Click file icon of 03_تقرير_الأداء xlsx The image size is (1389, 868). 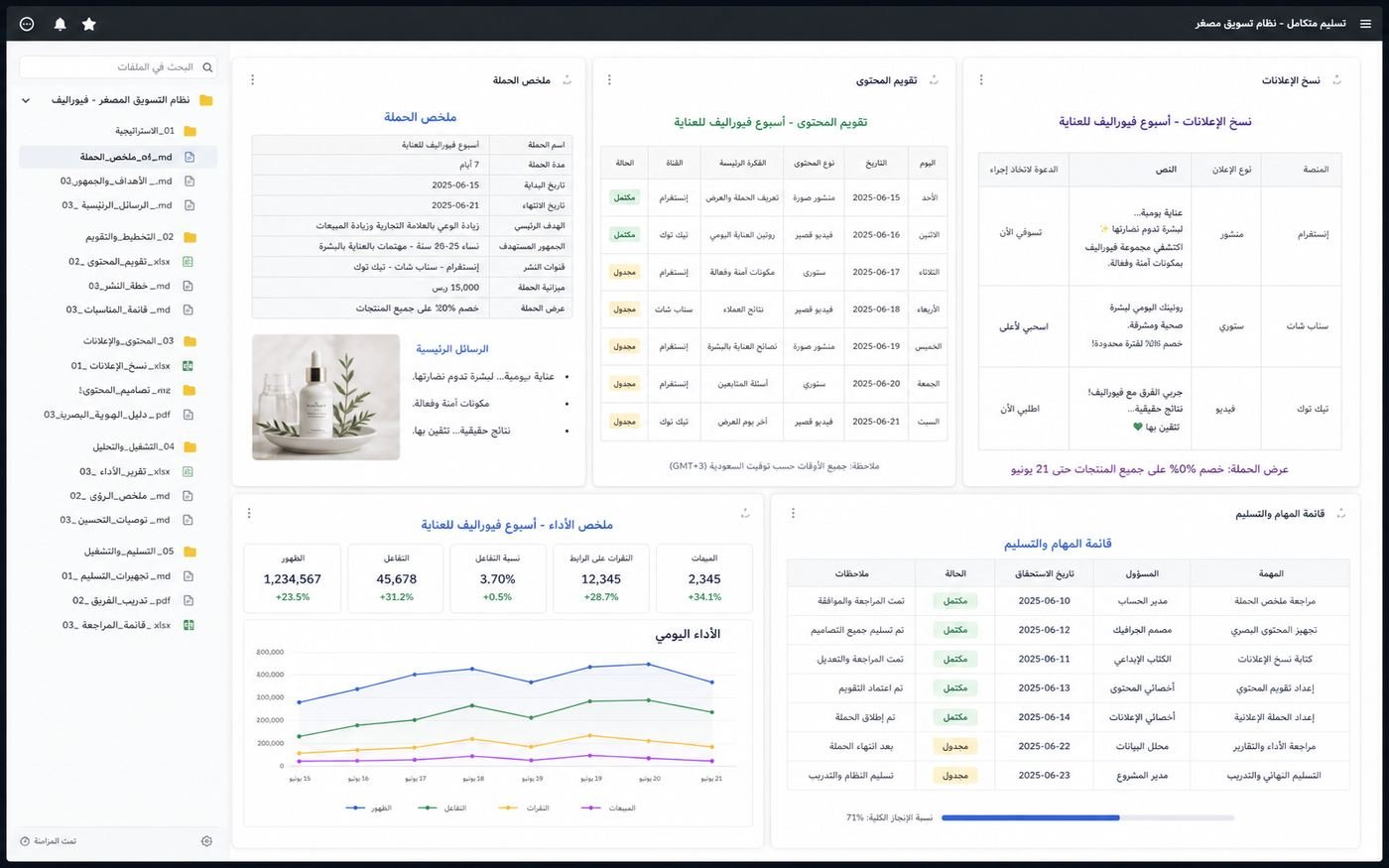pos(189,472)
